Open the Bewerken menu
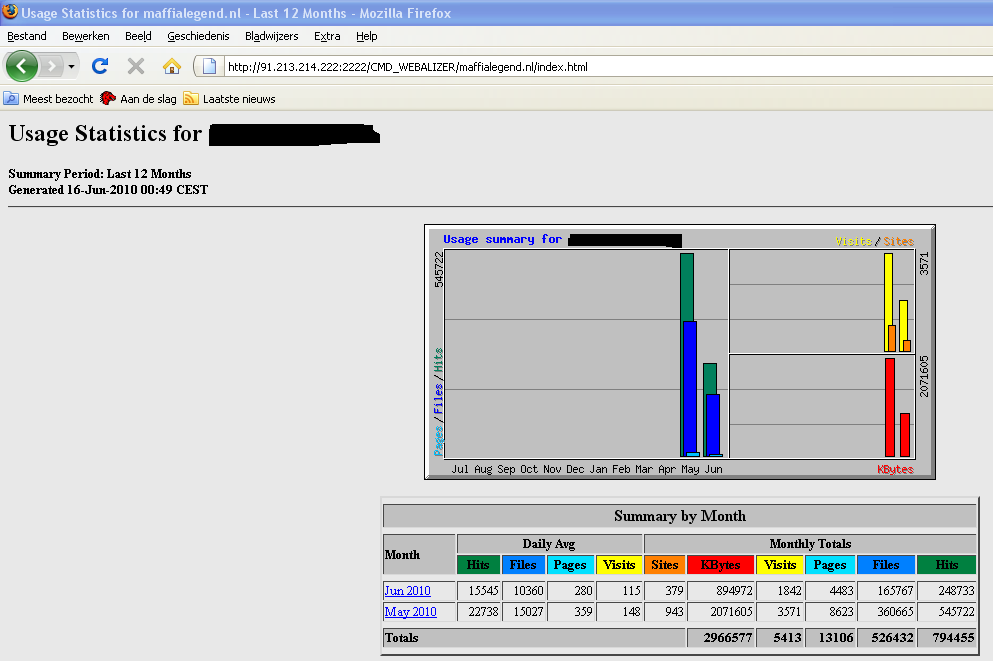 85,36
